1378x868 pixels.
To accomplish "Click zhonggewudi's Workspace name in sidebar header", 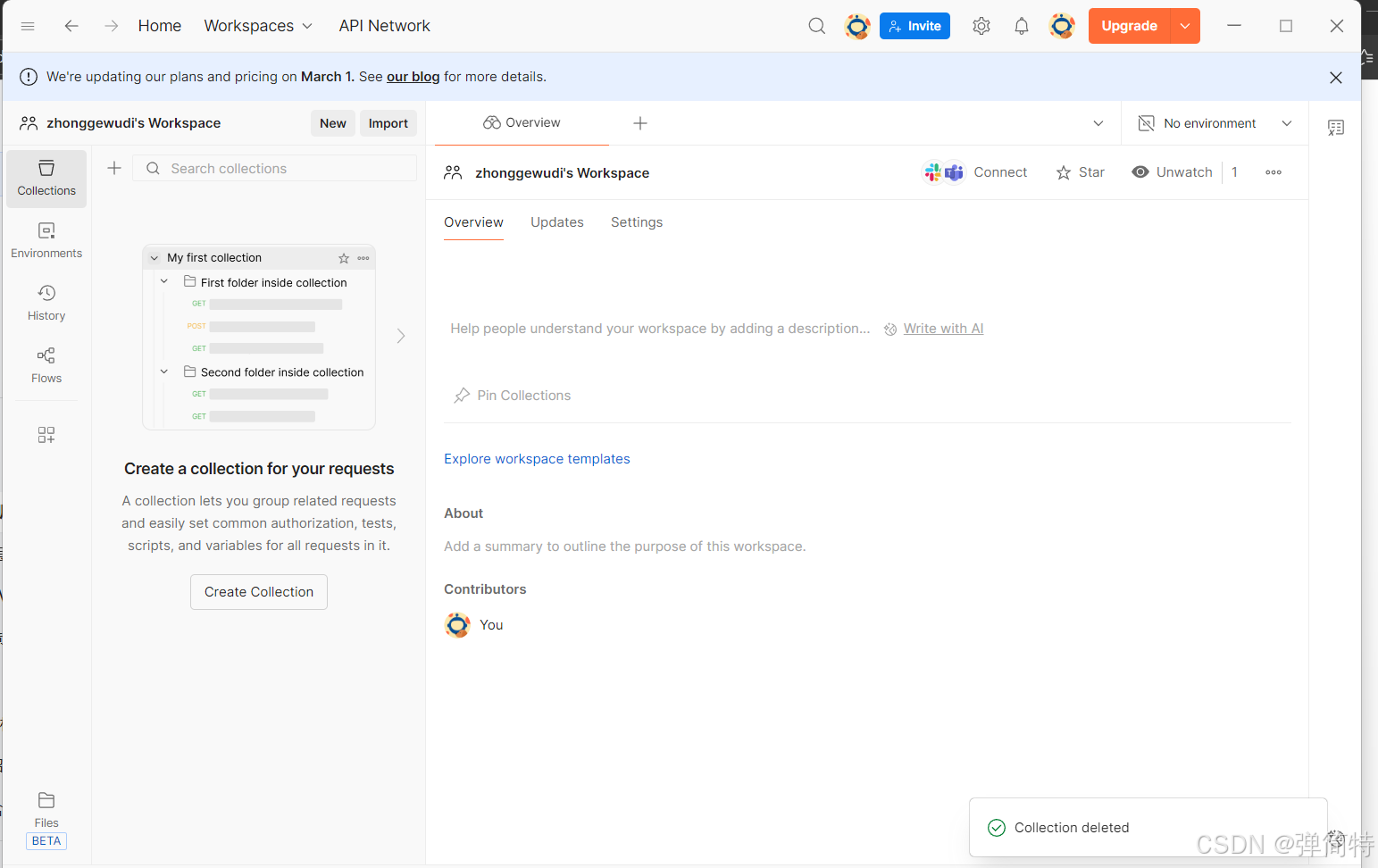I will pyautogui.click(x=133, y=123).
